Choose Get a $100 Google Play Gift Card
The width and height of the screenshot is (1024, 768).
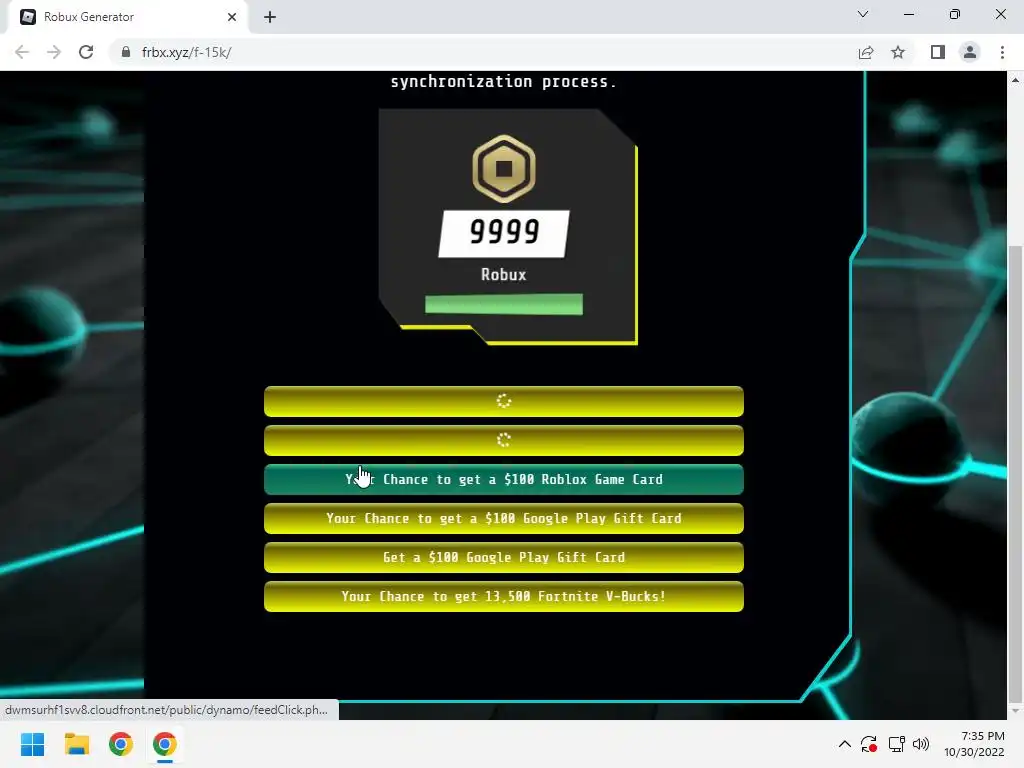(x=504, y=558)
